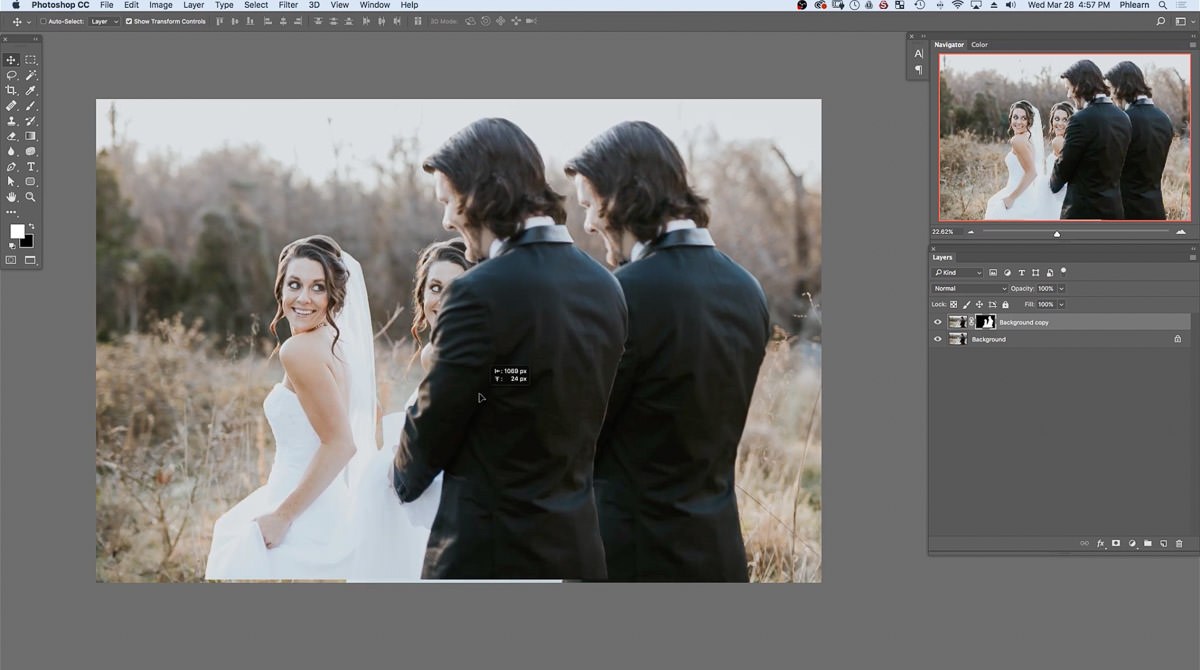Select the Hand tool
Screen dimensions: 1200x670
pos(12,197)
